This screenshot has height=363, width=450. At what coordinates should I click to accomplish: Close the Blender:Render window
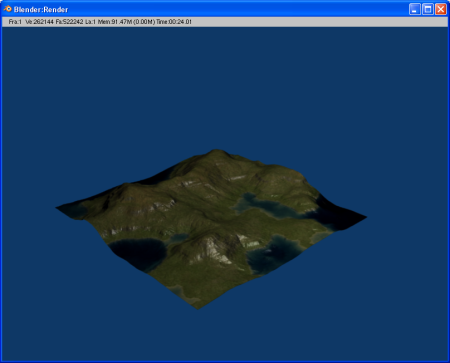(441, 9)
